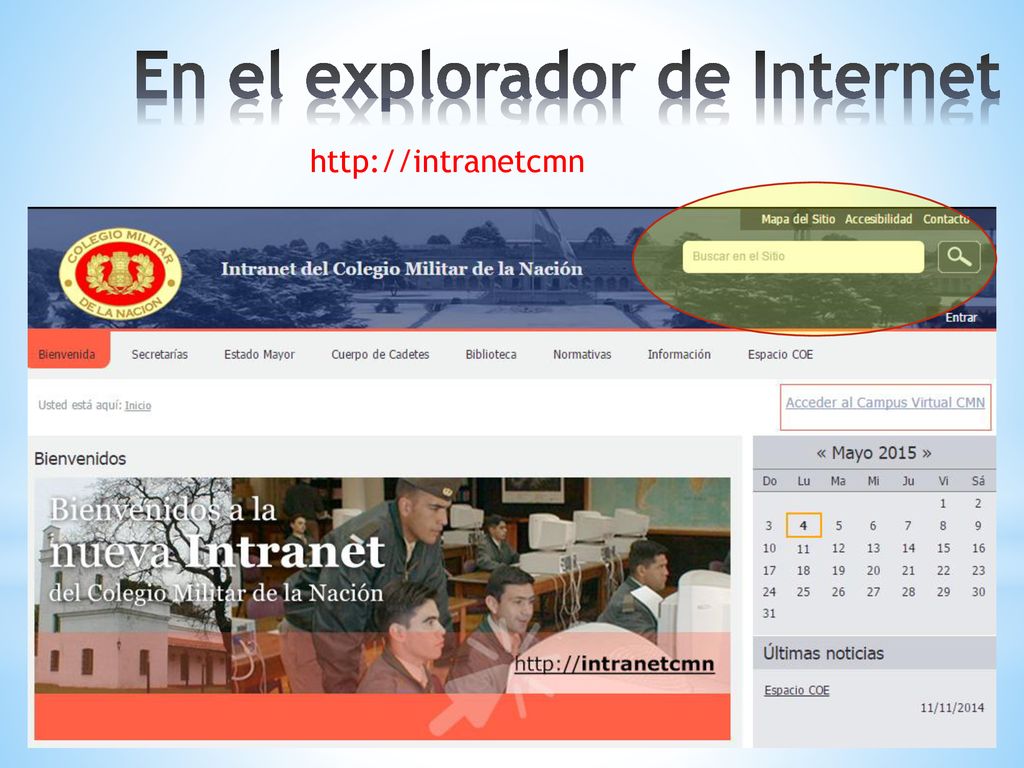The width and height of the screenshot is (1024, 768).
Task: Select day 27 in the calendar
Action: [873, 592]
